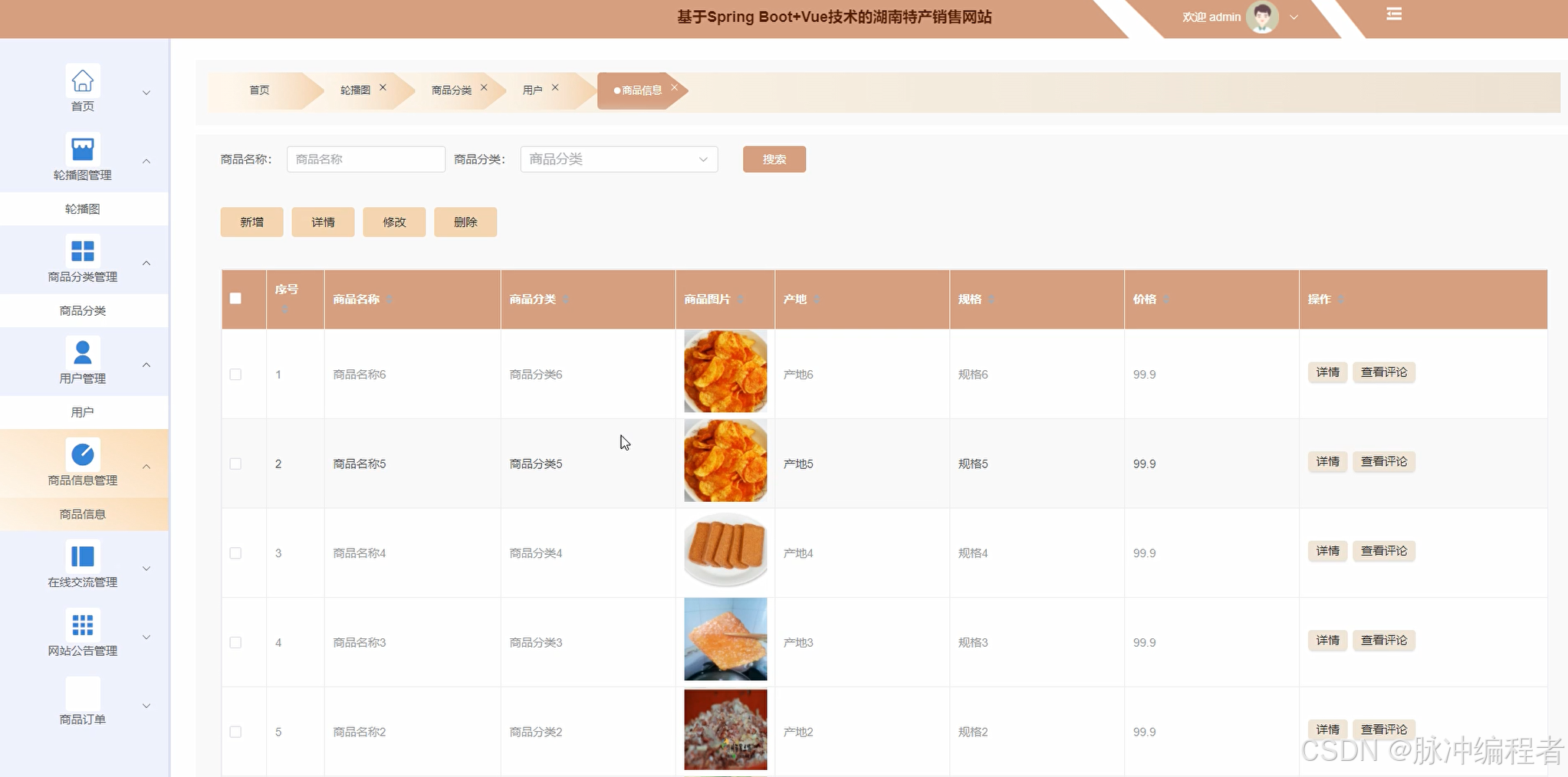Expand the 首页 sidebar chevron
Screen dimensions: 1568x777
(x=146, y=93)
